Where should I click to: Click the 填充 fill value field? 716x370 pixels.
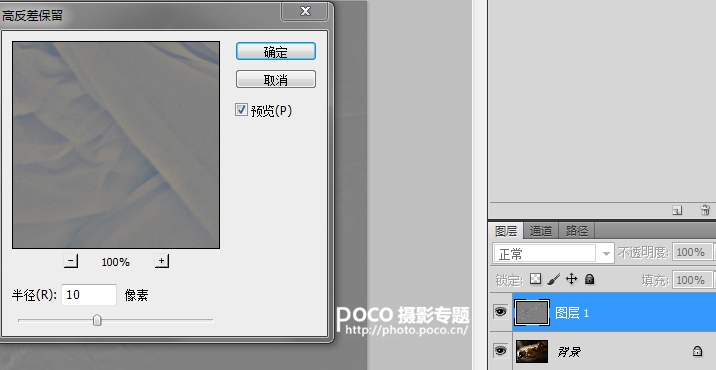pyautogui.click(x=691, y=280)
